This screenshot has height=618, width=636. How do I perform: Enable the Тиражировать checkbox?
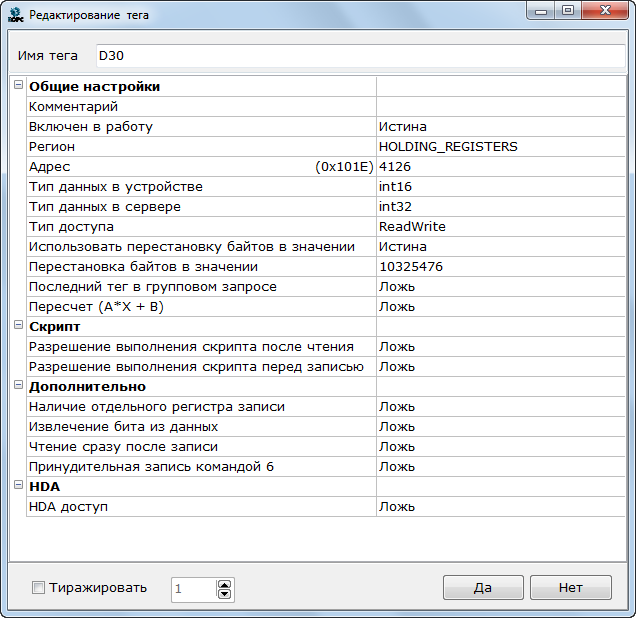pos(38,588)
